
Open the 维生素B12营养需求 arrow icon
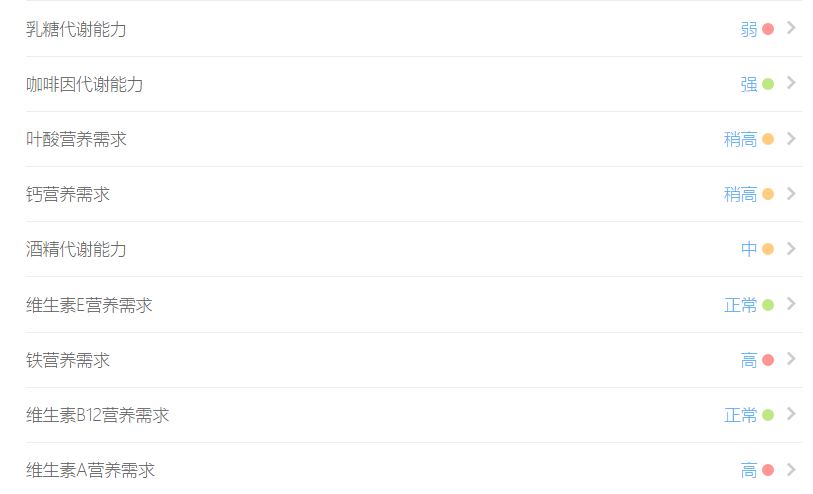coord(791,414)
